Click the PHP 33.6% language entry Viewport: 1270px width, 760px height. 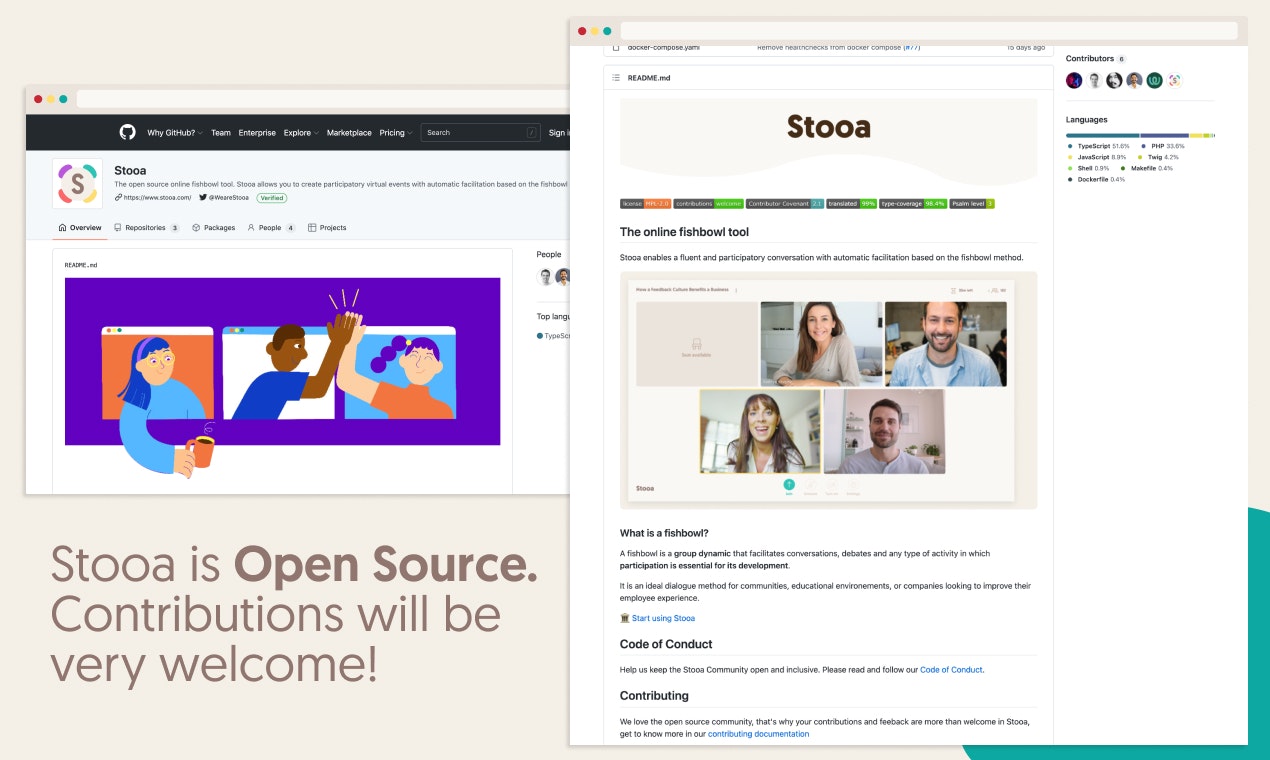pos(1162,146)
